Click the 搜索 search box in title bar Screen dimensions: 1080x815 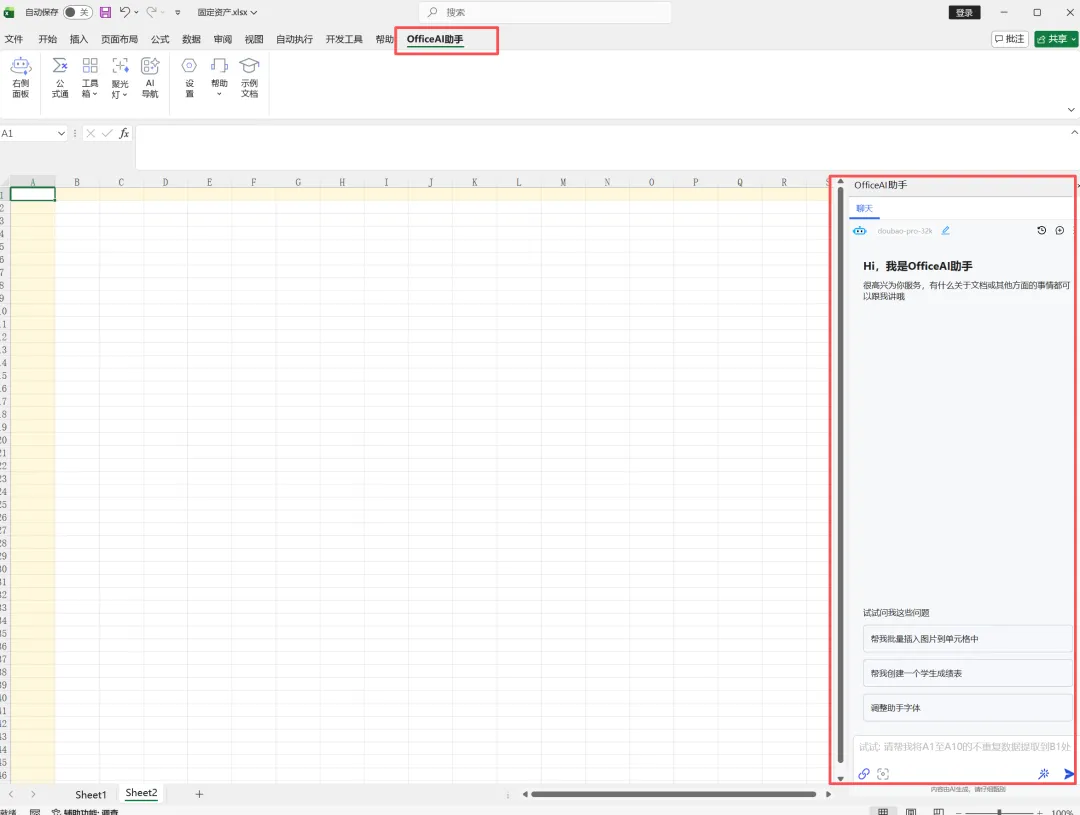click(545, 12)
